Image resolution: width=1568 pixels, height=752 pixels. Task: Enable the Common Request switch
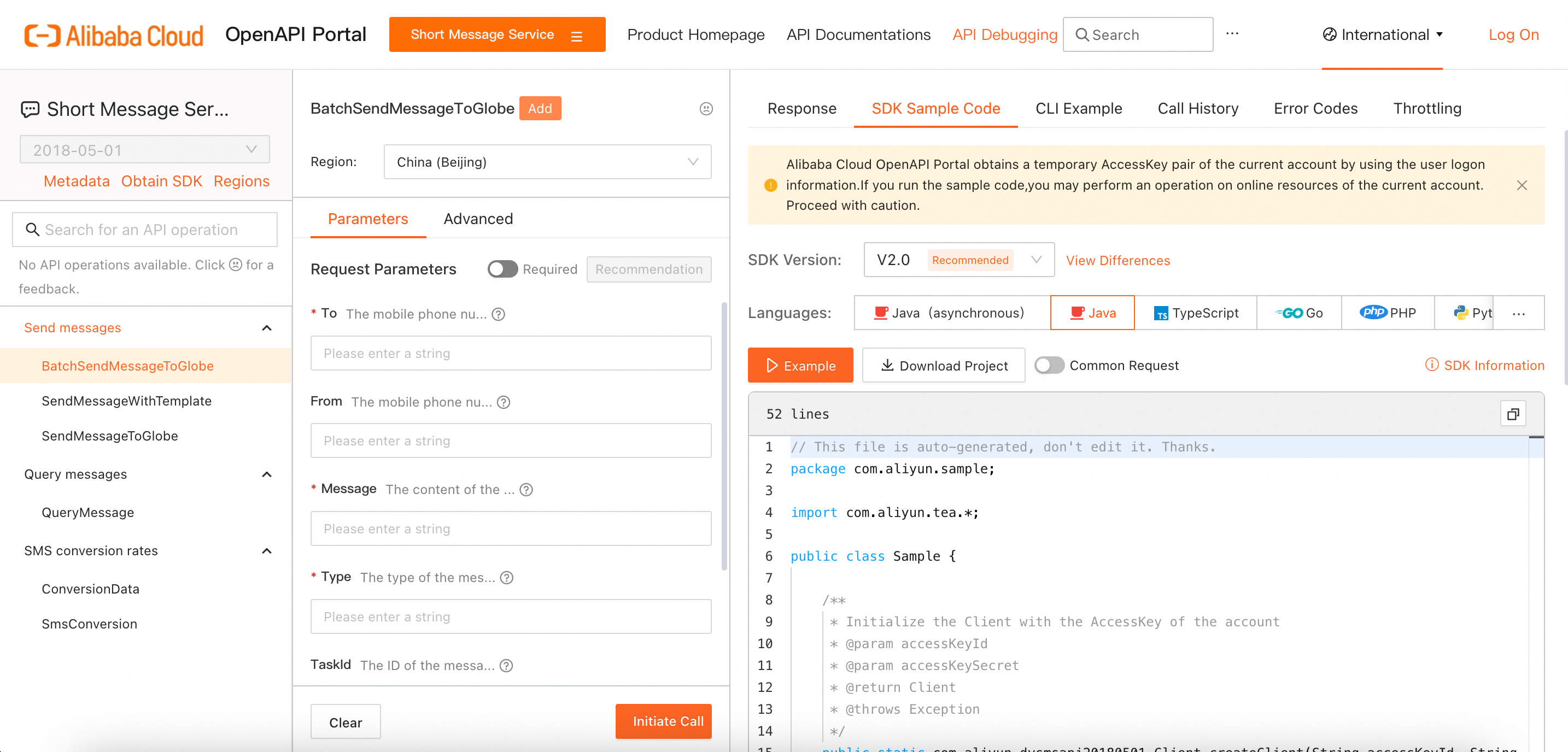pos(1049,365)
